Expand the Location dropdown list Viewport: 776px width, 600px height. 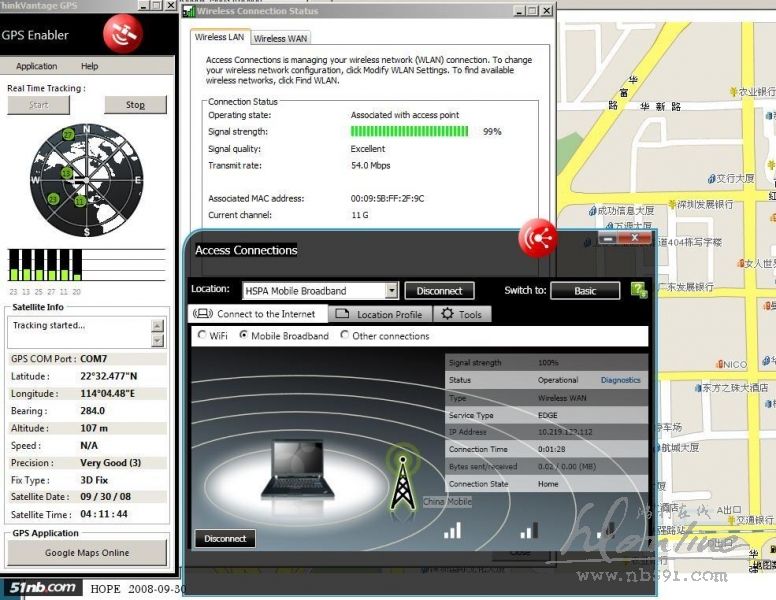tap(391, 291)
